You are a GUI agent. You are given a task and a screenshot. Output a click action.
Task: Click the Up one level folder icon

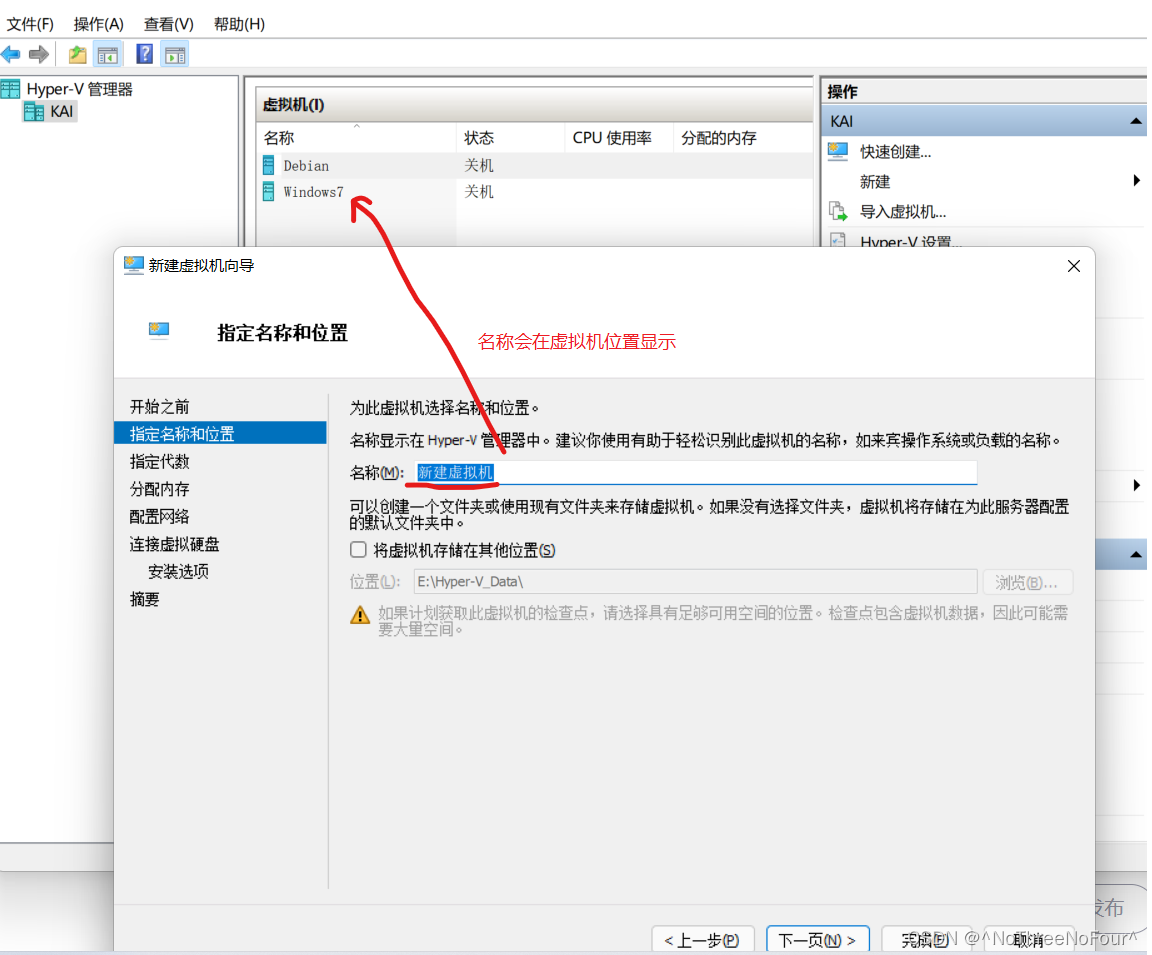coord(77,54)
